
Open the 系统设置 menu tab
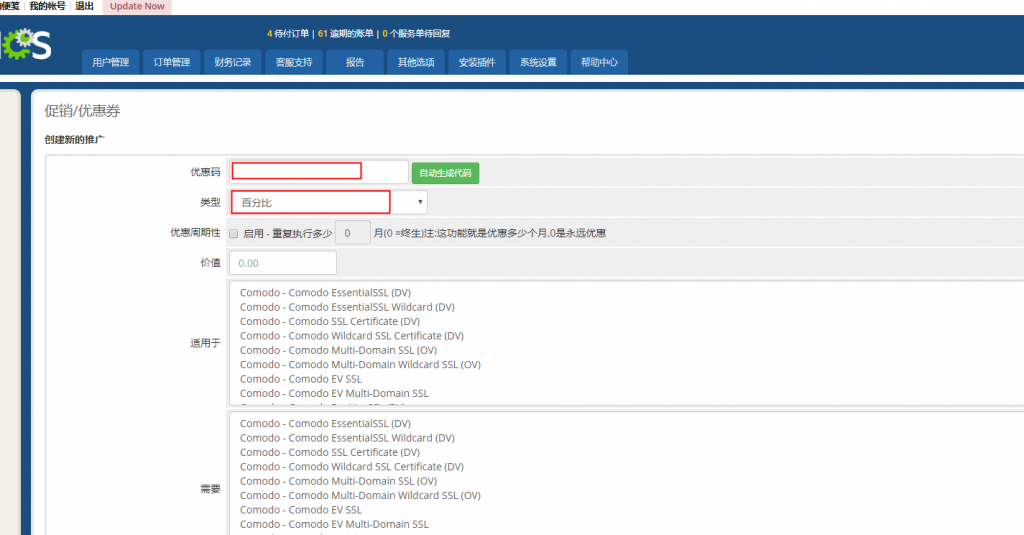[x=538, y=62]
